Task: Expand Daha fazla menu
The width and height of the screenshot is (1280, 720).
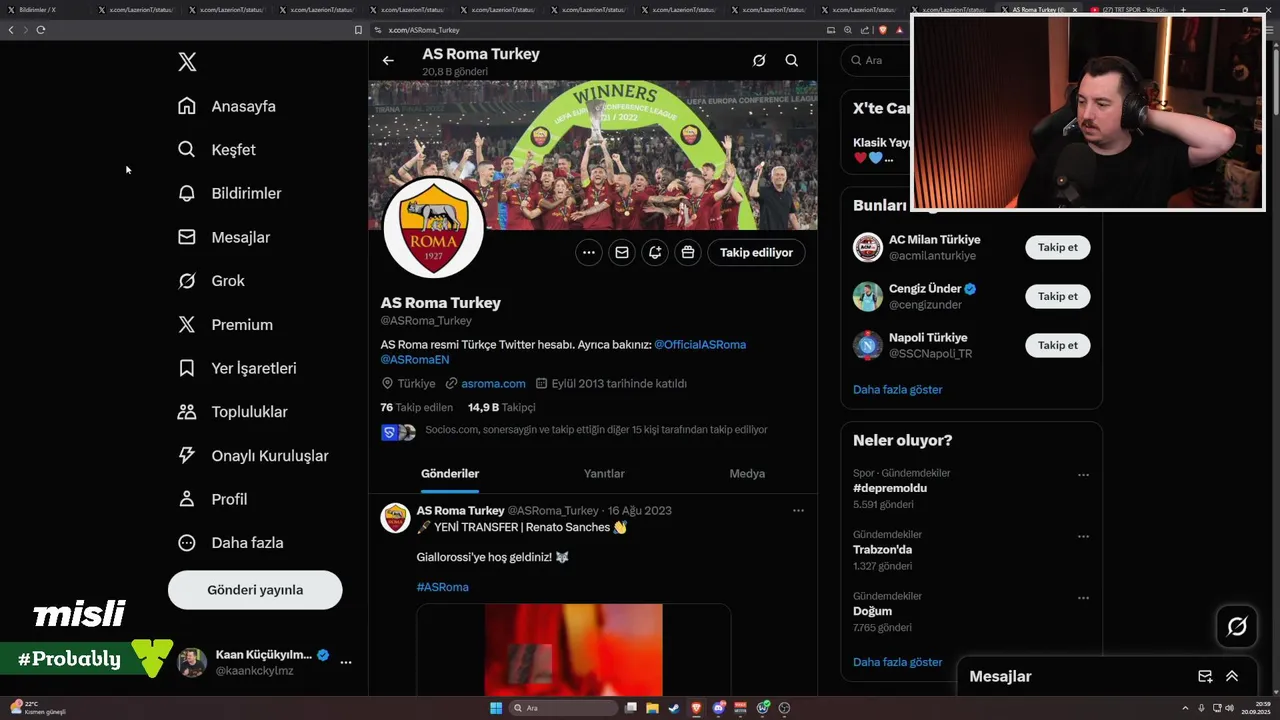Action: coord(230,543)
